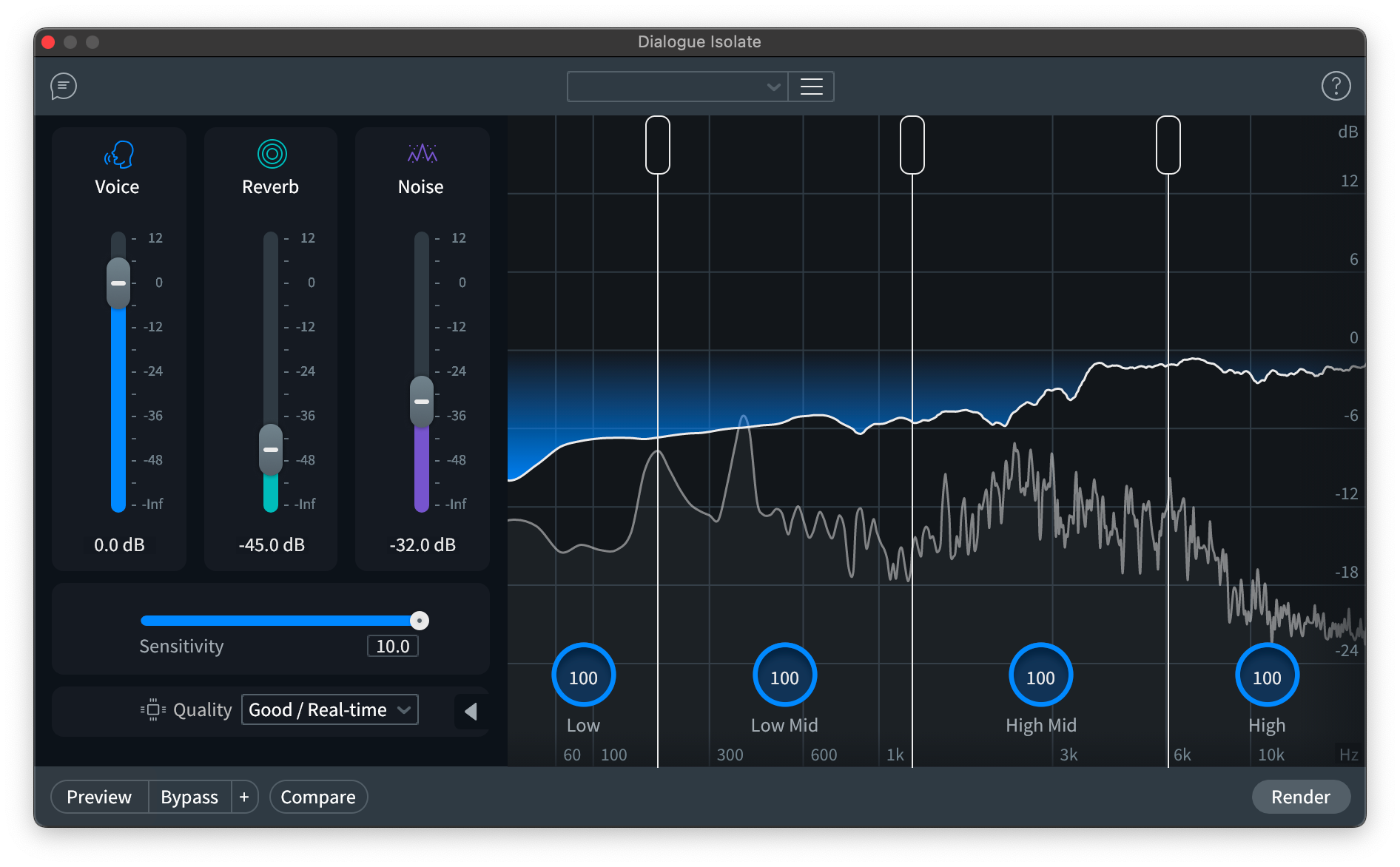The height and width of the screenshot is (867, 1400).
Task: Toggle Bypass processing
Action: click(x=189, y=797)
